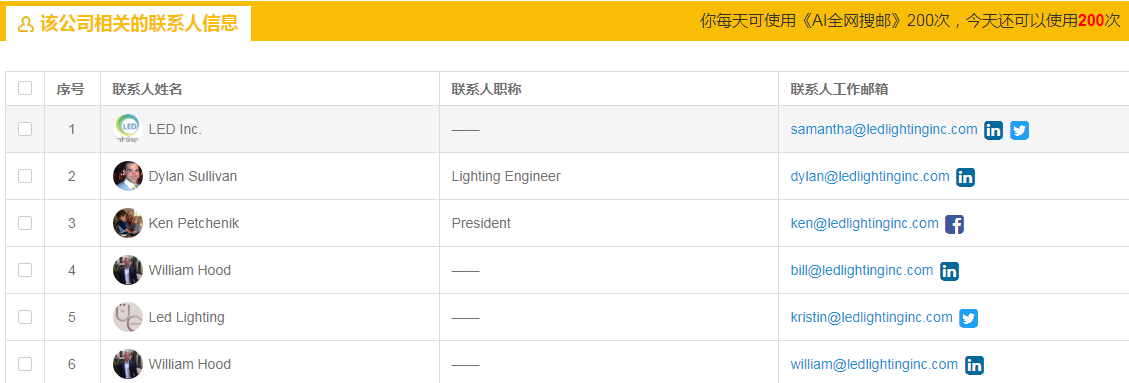
Task: Click Dylan Sullivan's profile photo
Action: coord(127,176)
